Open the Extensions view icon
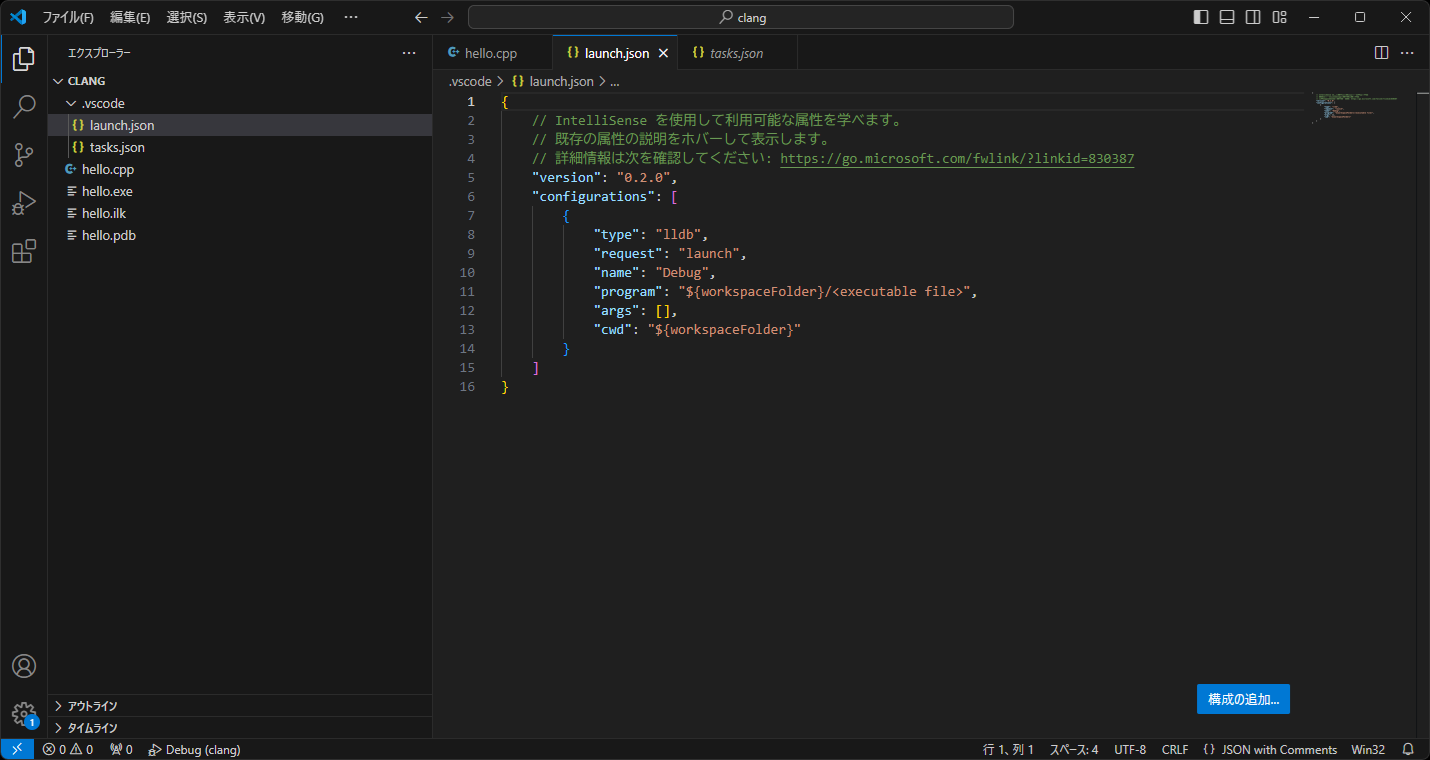Screen dimensions: 1430x760 [23, 251]
